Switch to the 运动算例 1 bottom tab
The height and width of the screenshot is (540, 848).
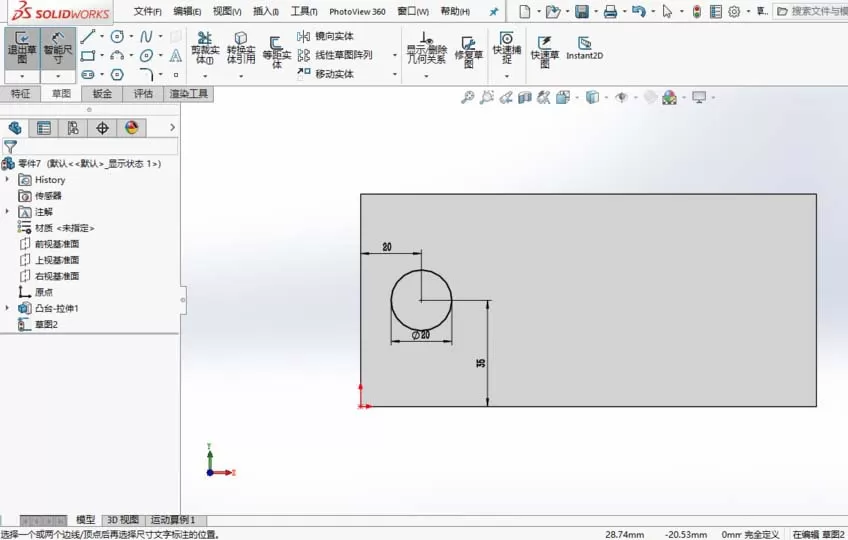click(173, 520)
